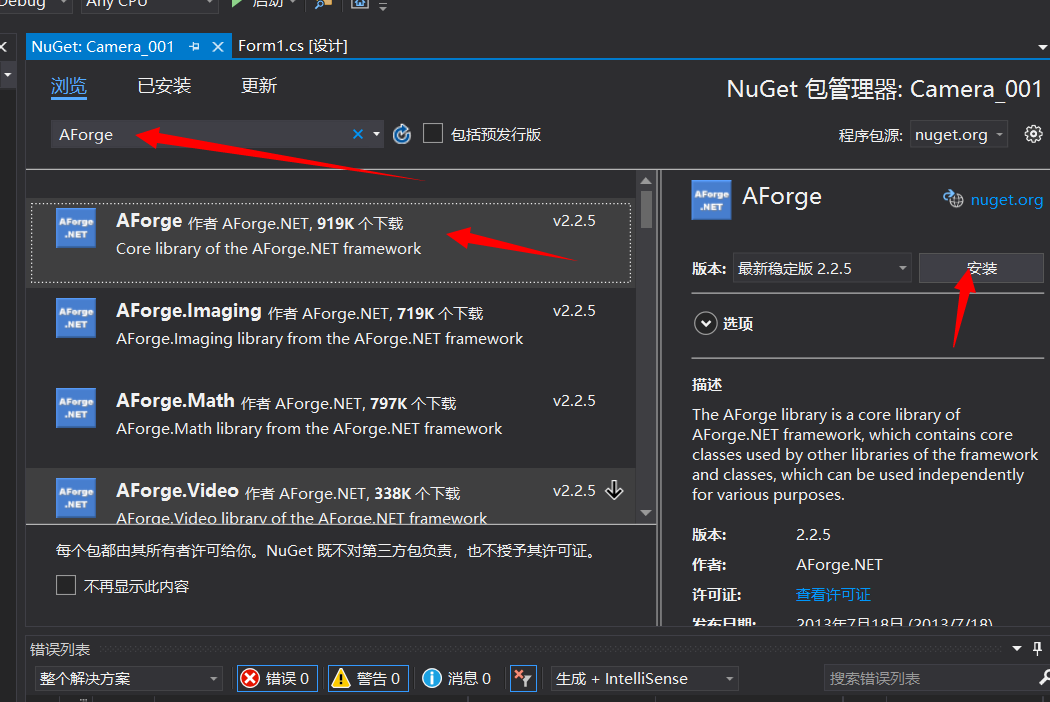Click the up arrow of the package list scrollbar
Screen dimensions: 1050x702
[x=646, y=181]
